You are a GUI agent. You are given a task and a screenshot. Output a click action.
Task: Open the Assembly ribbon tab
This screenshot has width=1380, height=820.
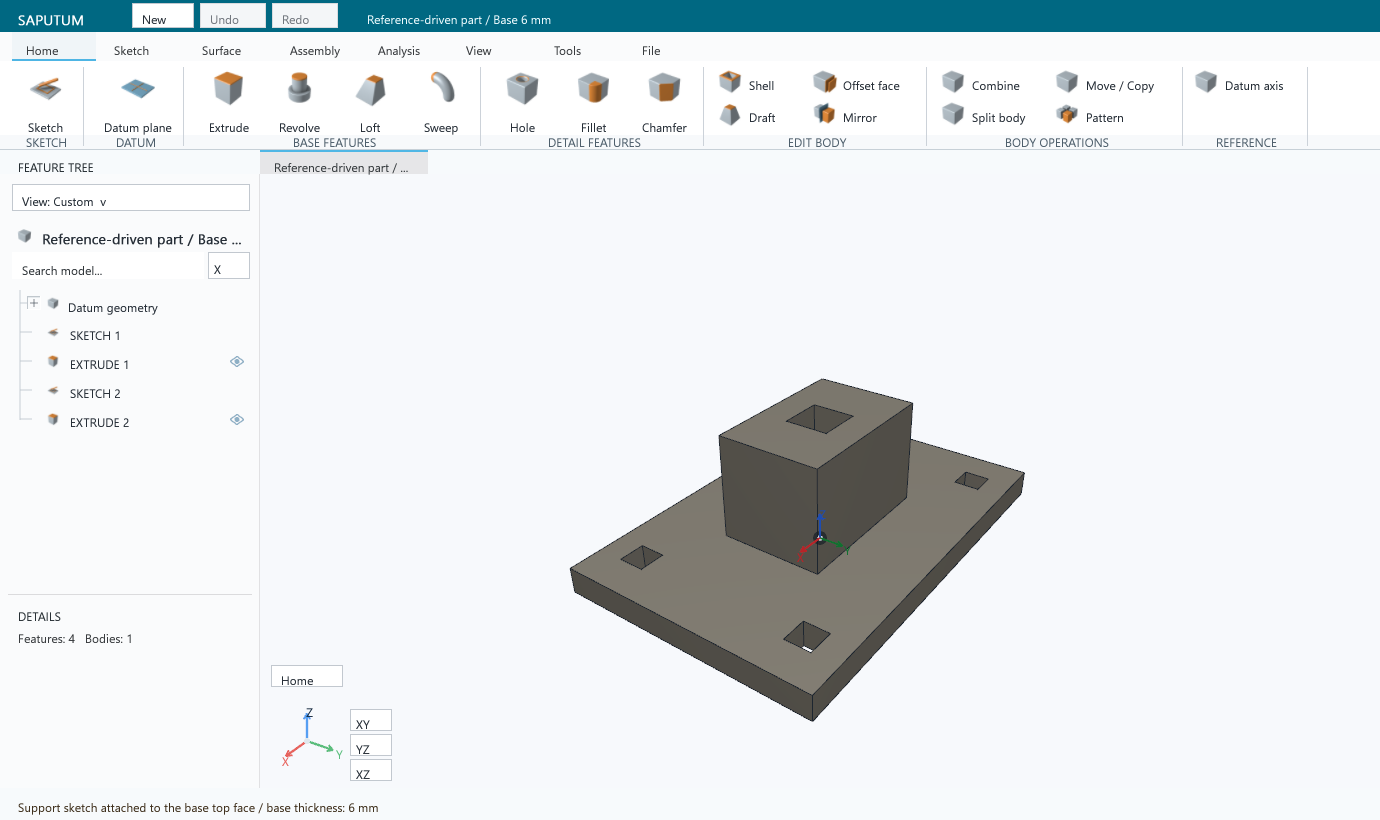315,50
